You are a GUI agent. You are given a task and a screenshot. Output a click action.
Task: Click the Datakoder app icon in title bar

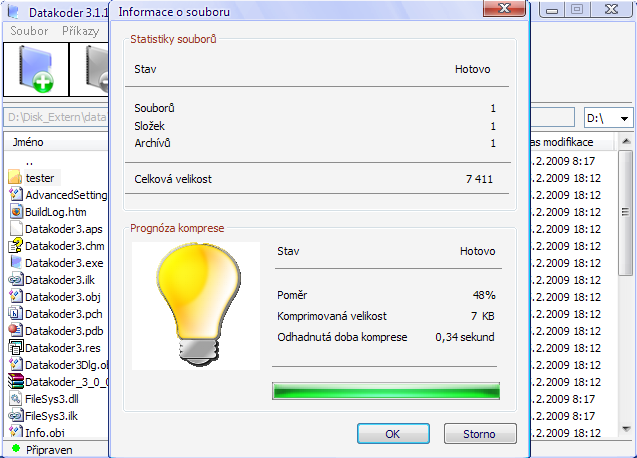click(x=13, y=12)
